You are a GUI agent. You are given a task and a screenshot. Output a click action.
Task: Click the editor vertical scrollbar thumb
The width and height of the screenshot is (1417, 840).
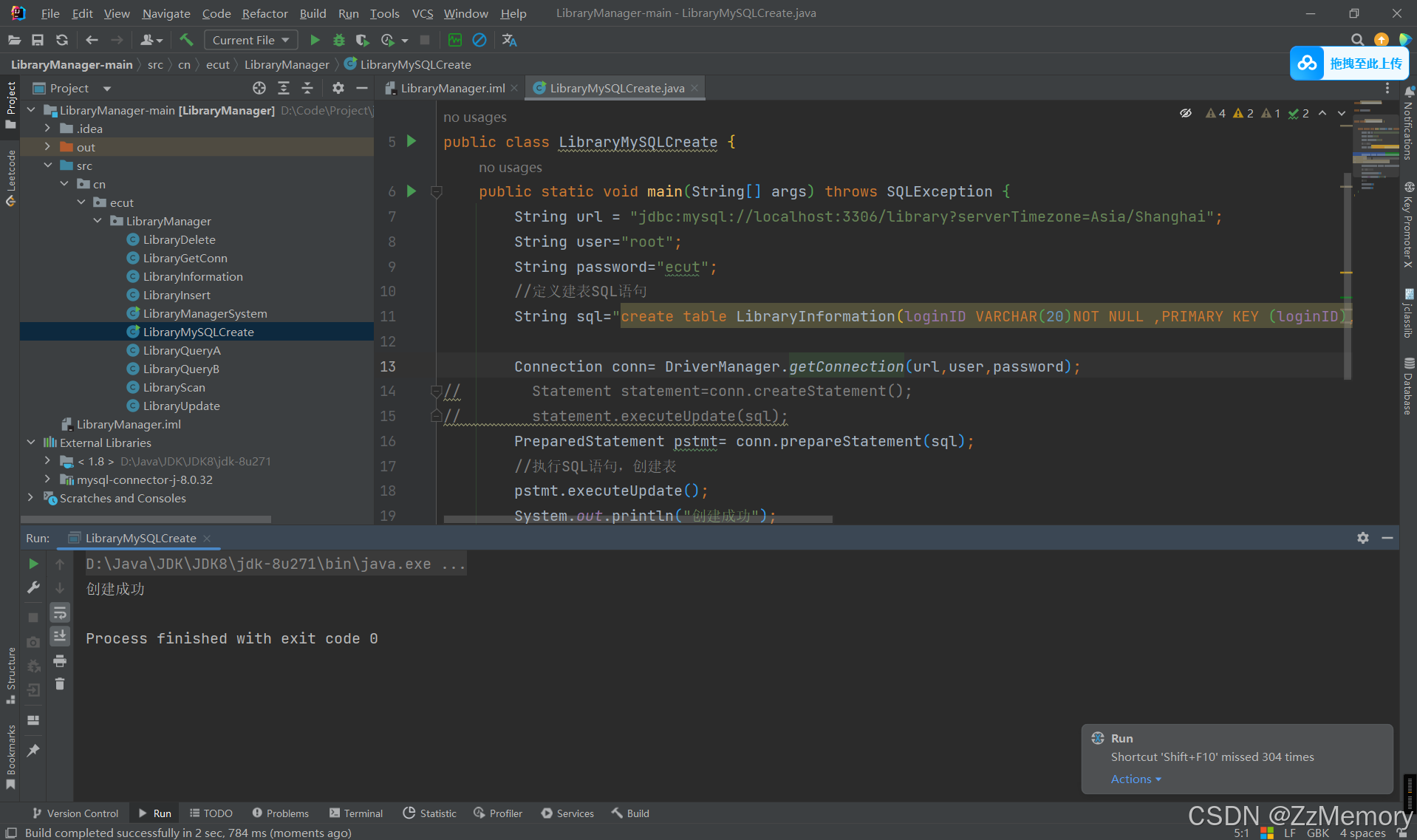tap(1348, 276)
